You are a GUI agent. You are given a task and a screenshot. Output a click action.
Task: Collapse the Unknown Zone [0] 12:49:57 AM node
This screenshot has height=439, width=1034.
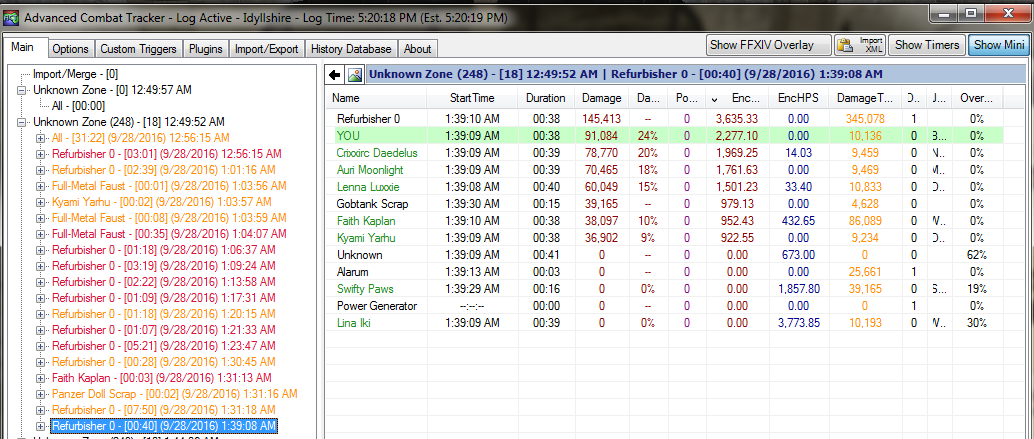tap(21, 90)
